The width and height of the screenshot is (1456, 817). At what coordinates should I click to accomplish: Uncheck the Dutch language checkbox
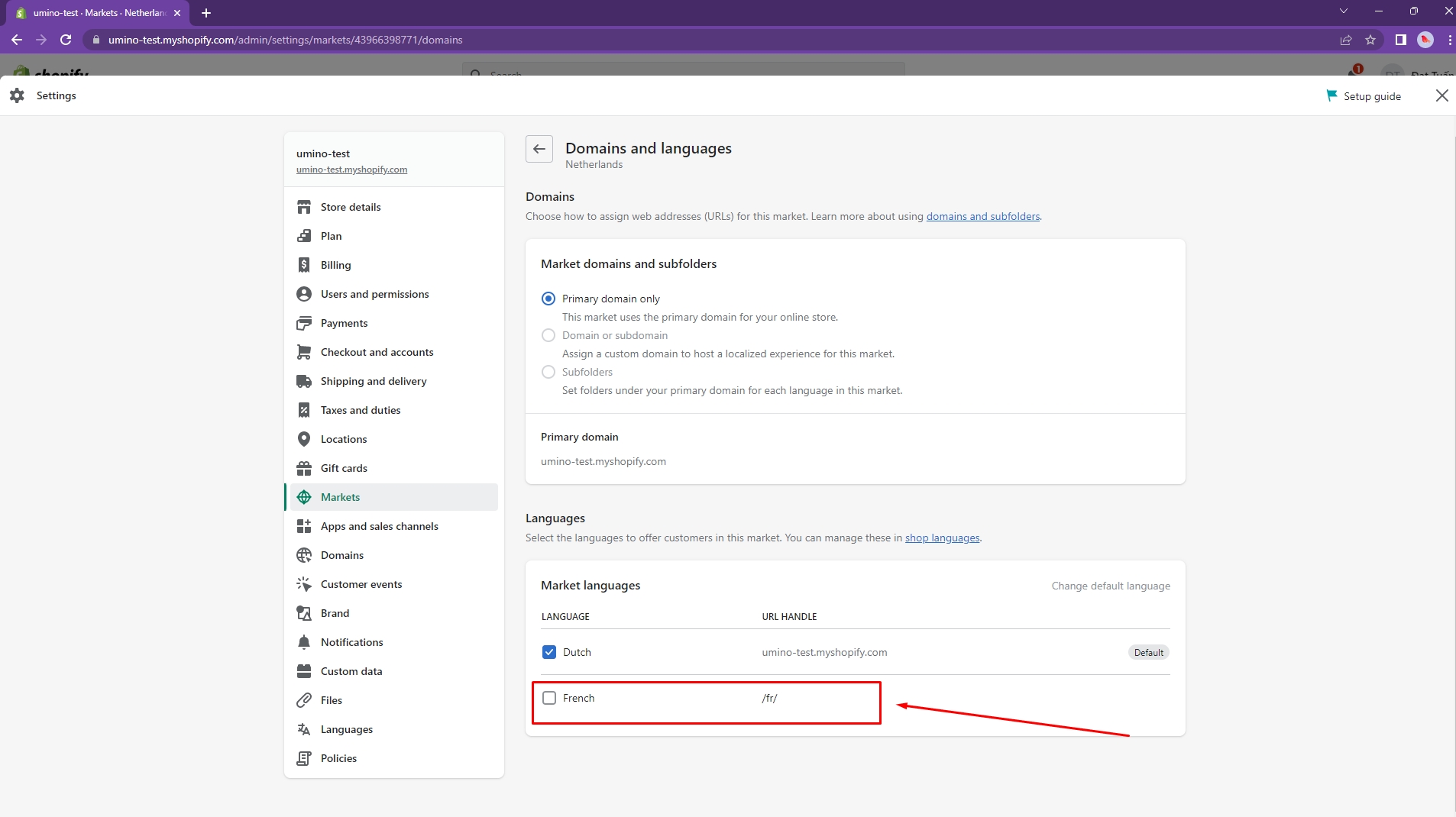(549, 652)
